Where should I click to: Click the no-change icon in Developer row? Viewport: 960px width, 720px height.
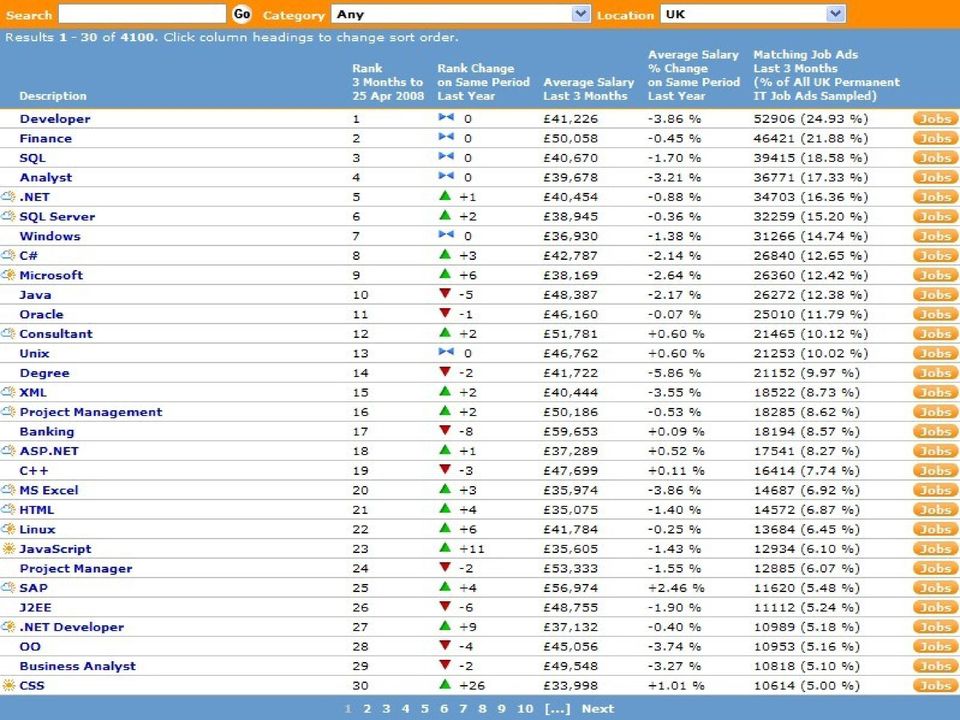446,117
